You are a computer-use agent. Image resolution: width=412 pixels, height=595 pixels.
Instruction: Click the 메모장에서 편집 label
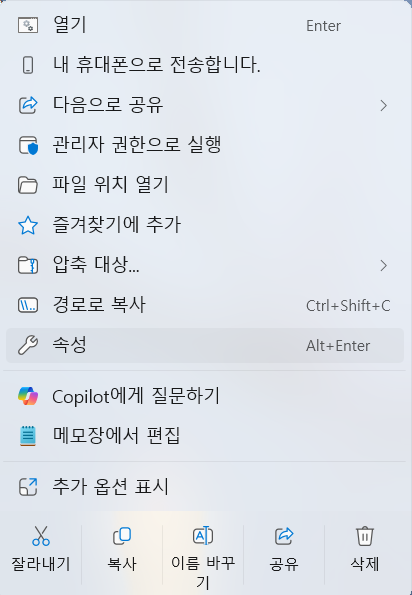click(x=116, y=436)
